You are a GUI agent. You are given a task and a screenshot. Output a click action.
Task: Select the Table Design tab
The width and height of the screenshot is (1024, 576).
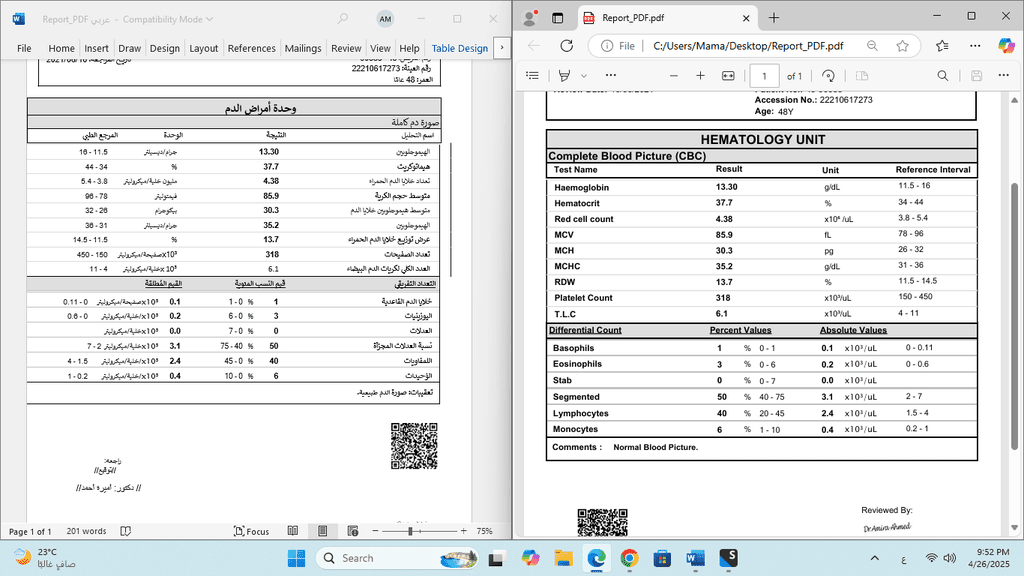pyautogui.click(x=460, y=48)
